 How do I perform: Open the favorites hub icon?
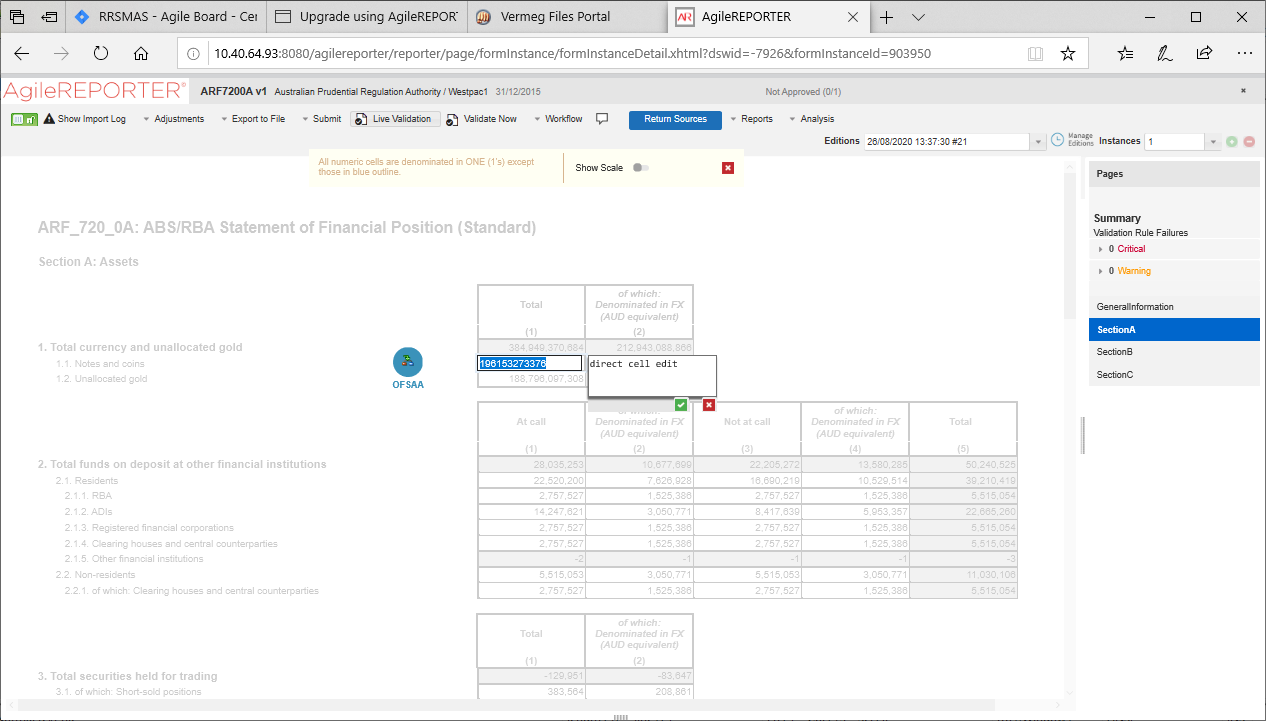(1126, 54)
